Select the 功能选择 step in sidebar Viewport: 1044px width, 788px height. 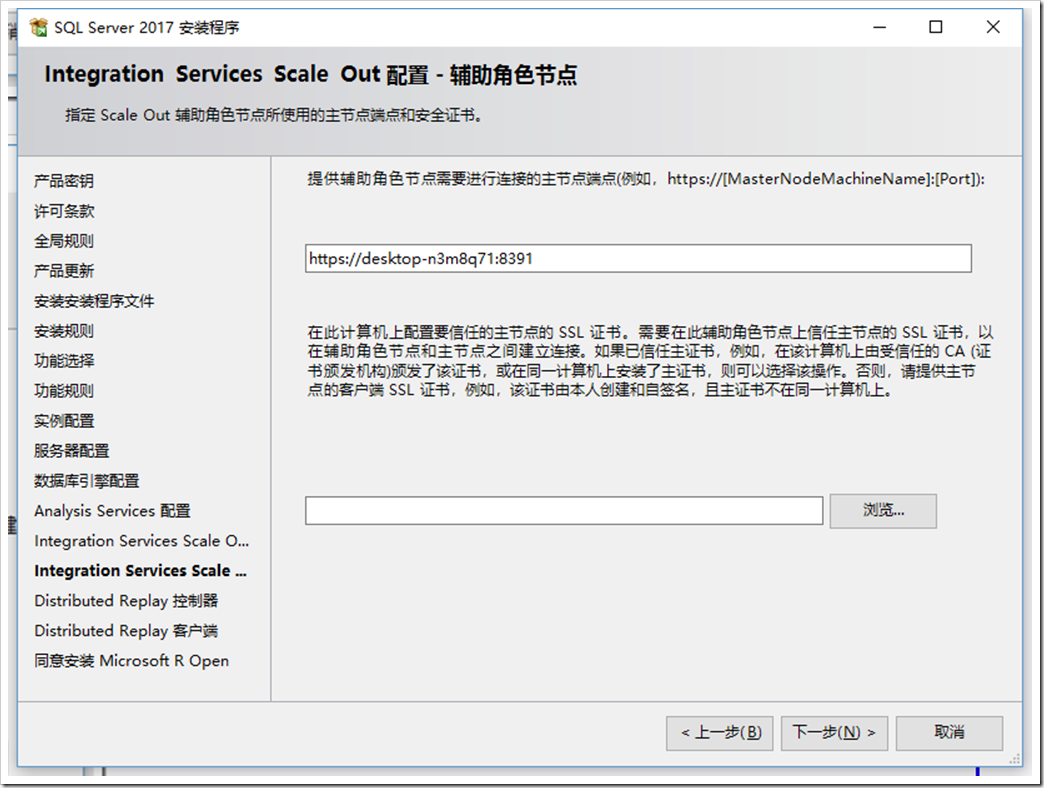click(64, 361)
